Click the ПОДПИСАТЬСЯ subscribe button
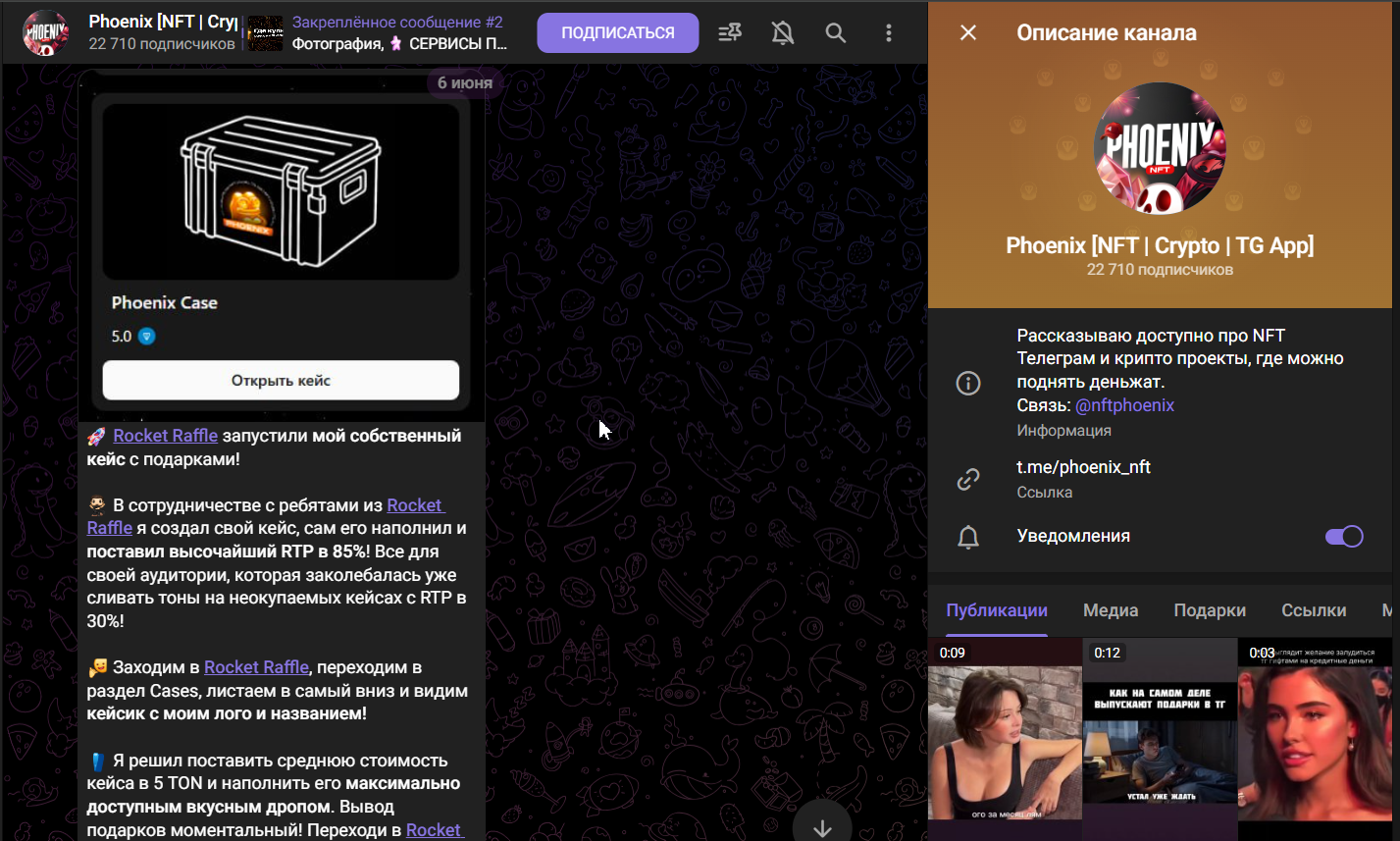 [x=618, y=33]
